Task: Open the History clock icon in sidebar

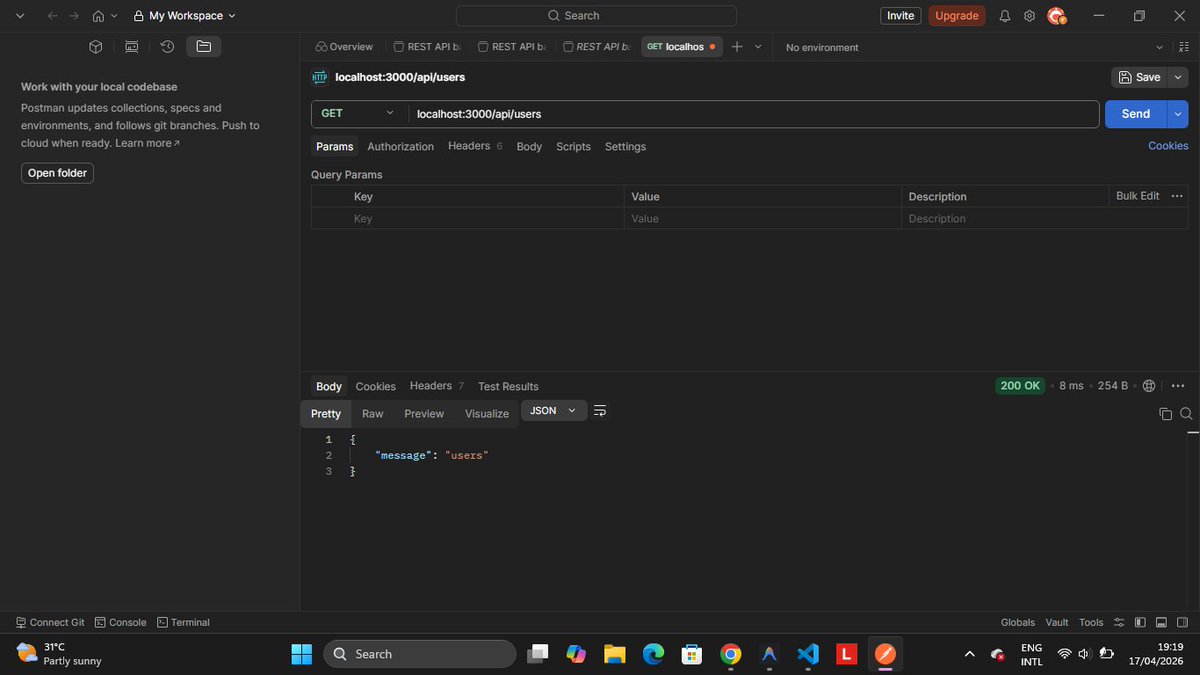Action: (168, 47)
